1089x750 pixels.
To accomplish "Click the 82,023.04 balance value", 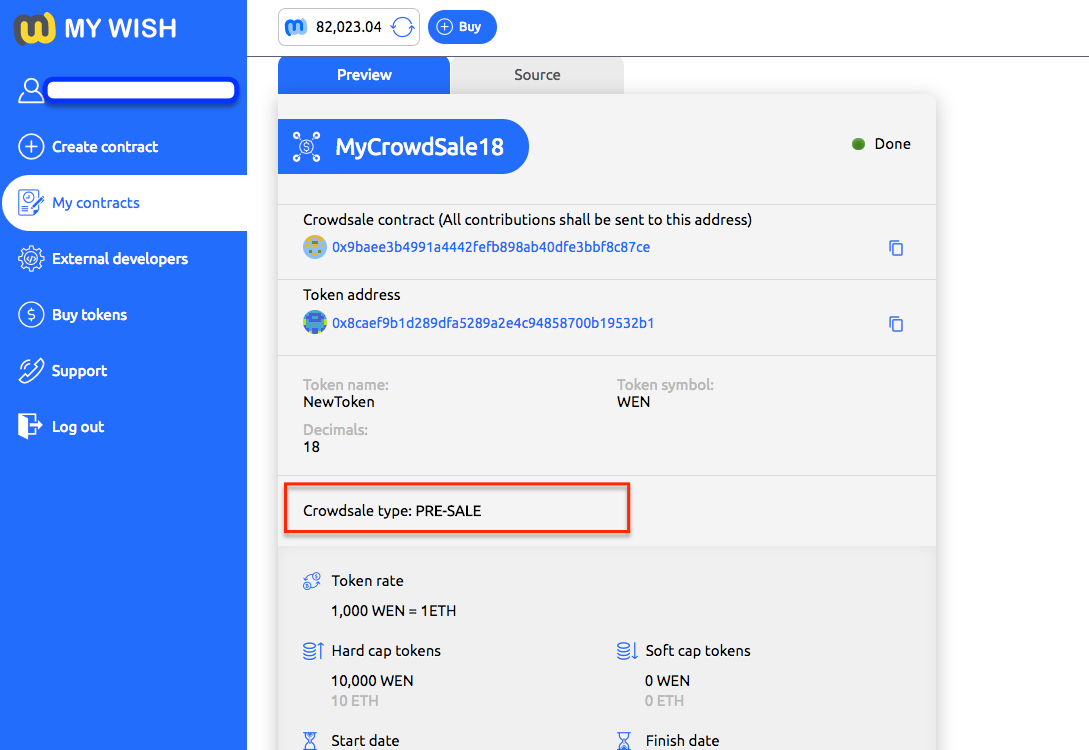I will pyautogui.click(x=349, y=27).
